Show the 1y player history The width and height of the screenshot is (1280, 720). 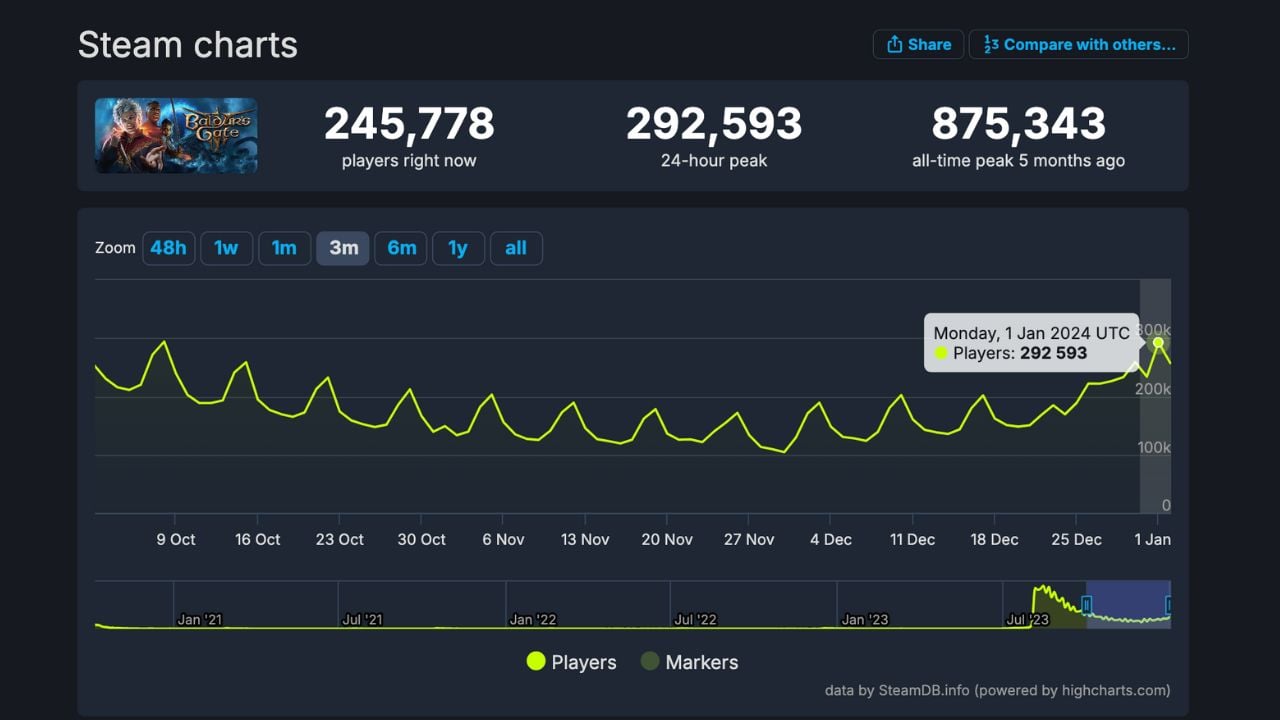click(x=458, y=248)
